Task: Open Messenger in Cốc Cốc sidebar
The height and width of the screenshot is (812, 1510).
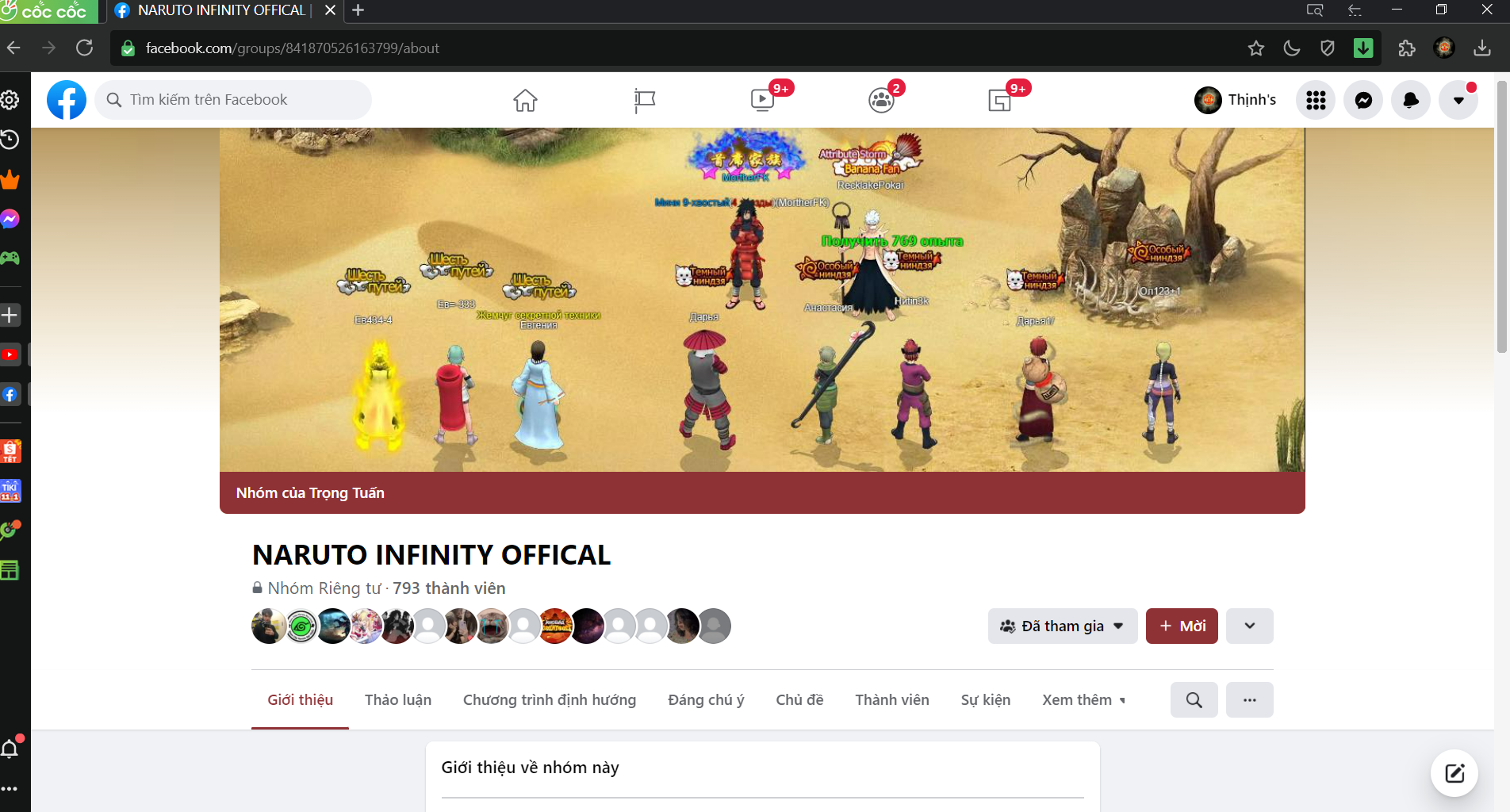Action: point(10,219)
